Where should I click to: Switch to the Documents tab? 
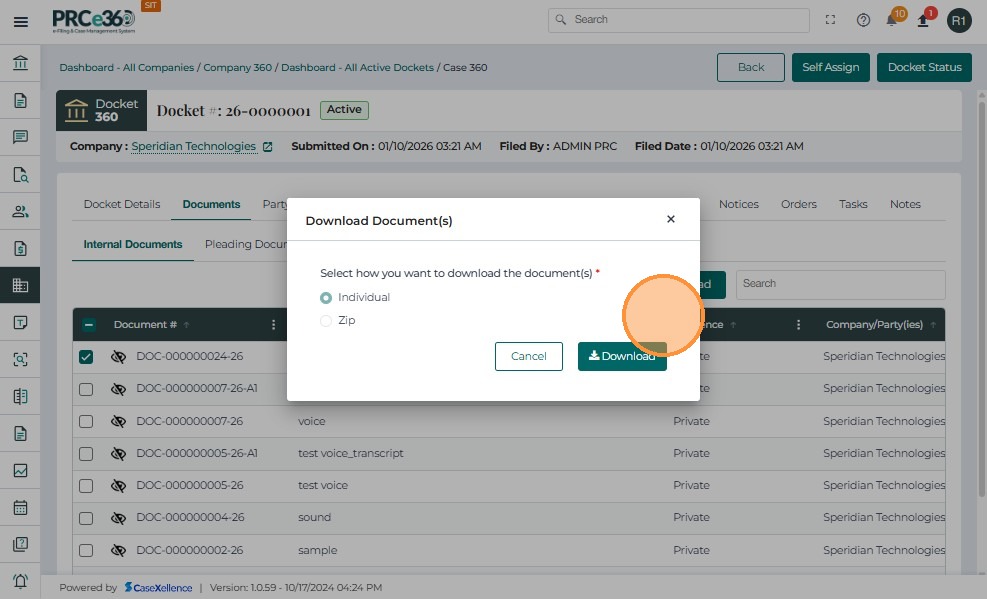pos(212,204)
